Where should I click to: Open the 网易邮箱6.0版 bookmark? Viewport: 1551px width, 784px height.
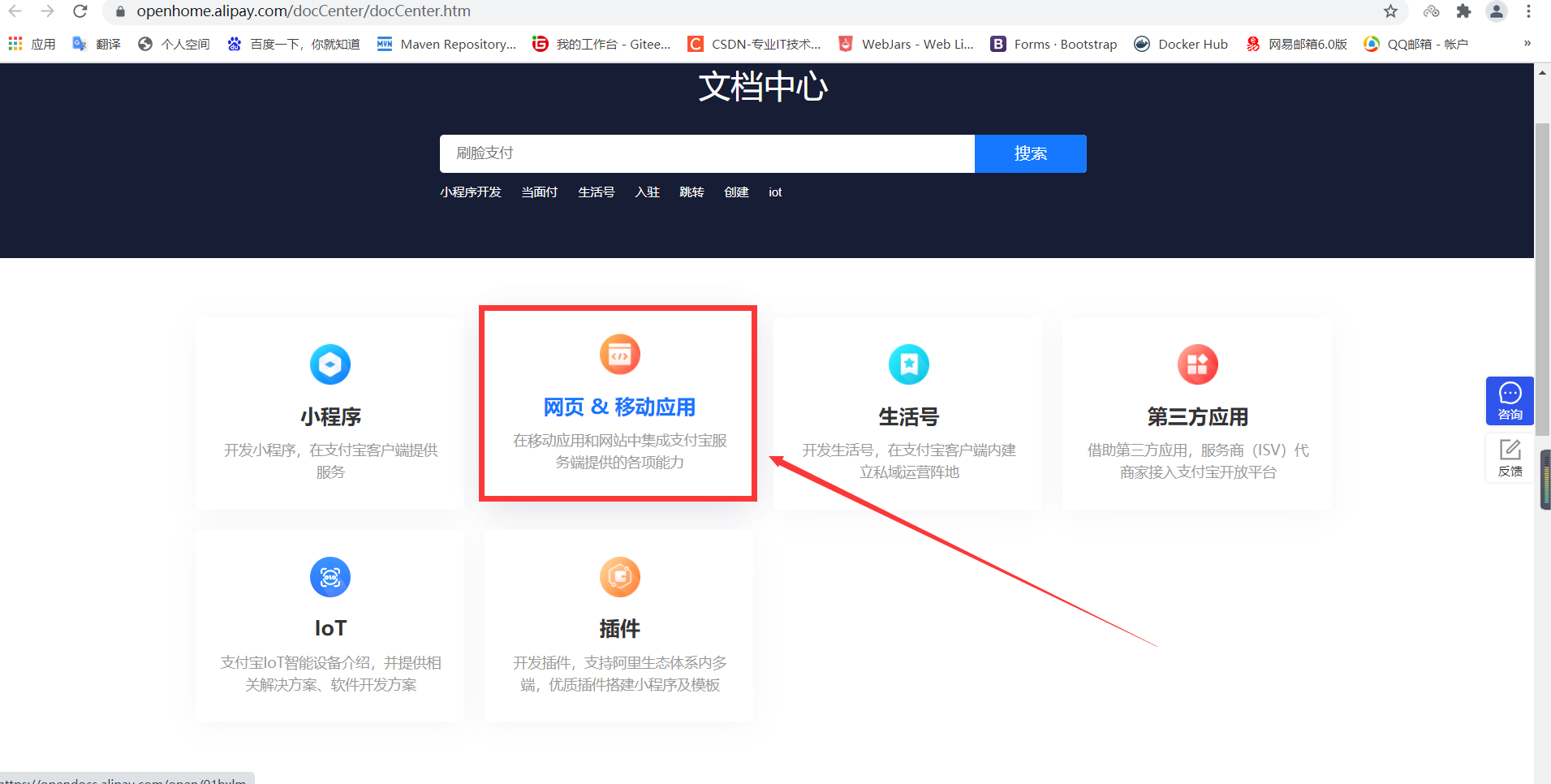tap(1297, 44)
